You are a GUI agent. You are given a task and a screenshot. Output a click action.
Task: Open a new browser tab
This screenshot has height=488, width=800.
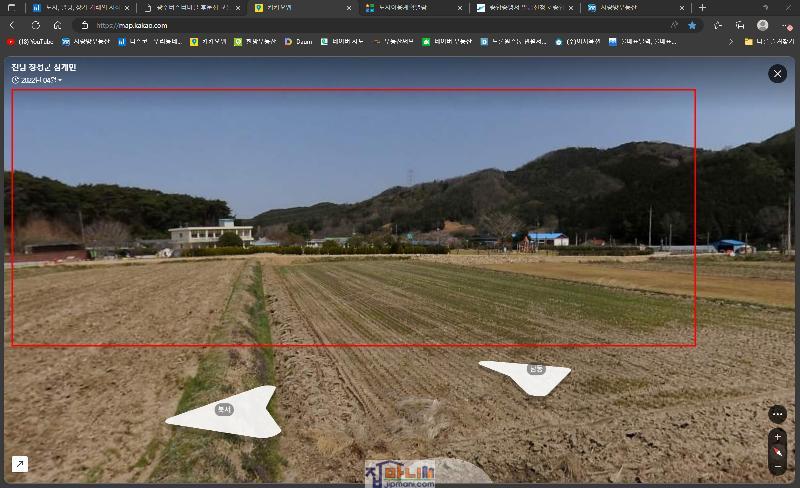[x=702, y=7]
